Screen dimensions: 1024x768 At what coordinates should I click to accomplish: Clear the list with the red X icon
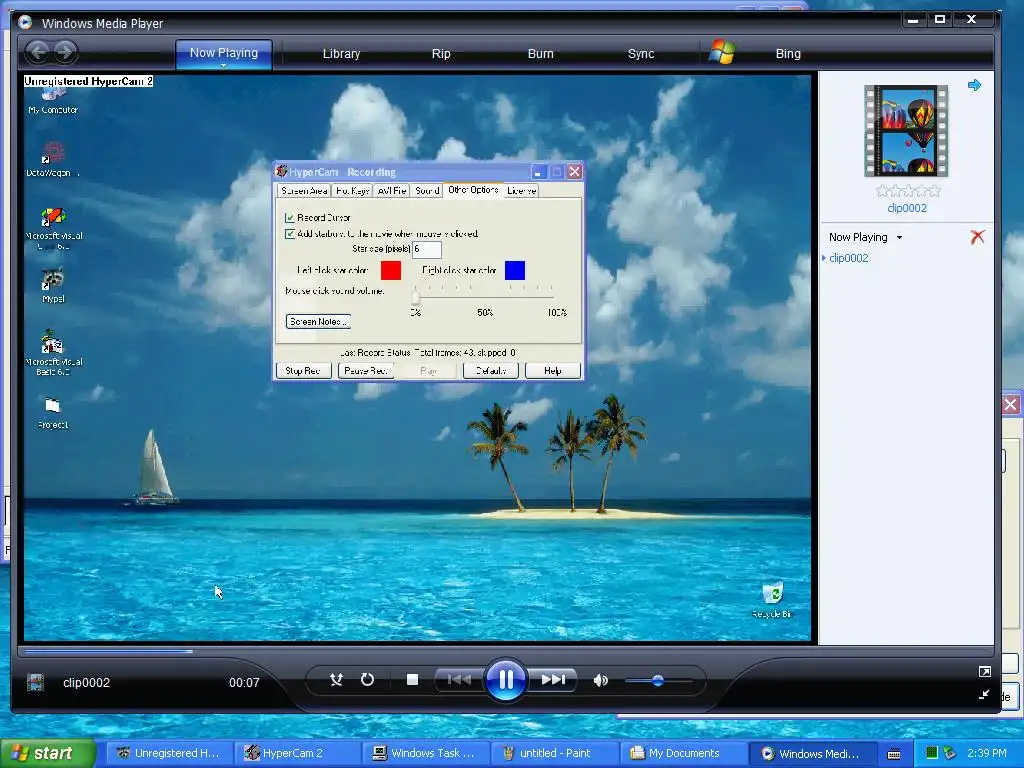977,236
